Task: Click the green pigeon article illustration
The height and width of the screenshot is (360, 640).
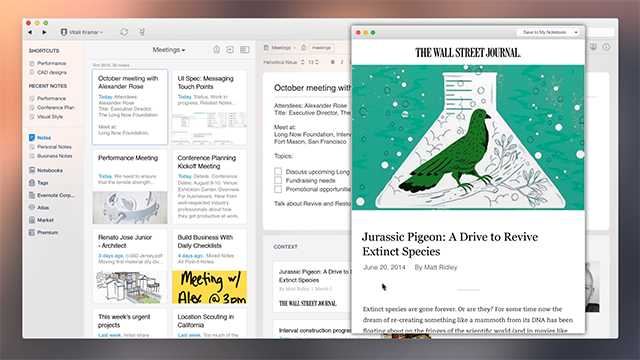Action: tap(468, 138)
